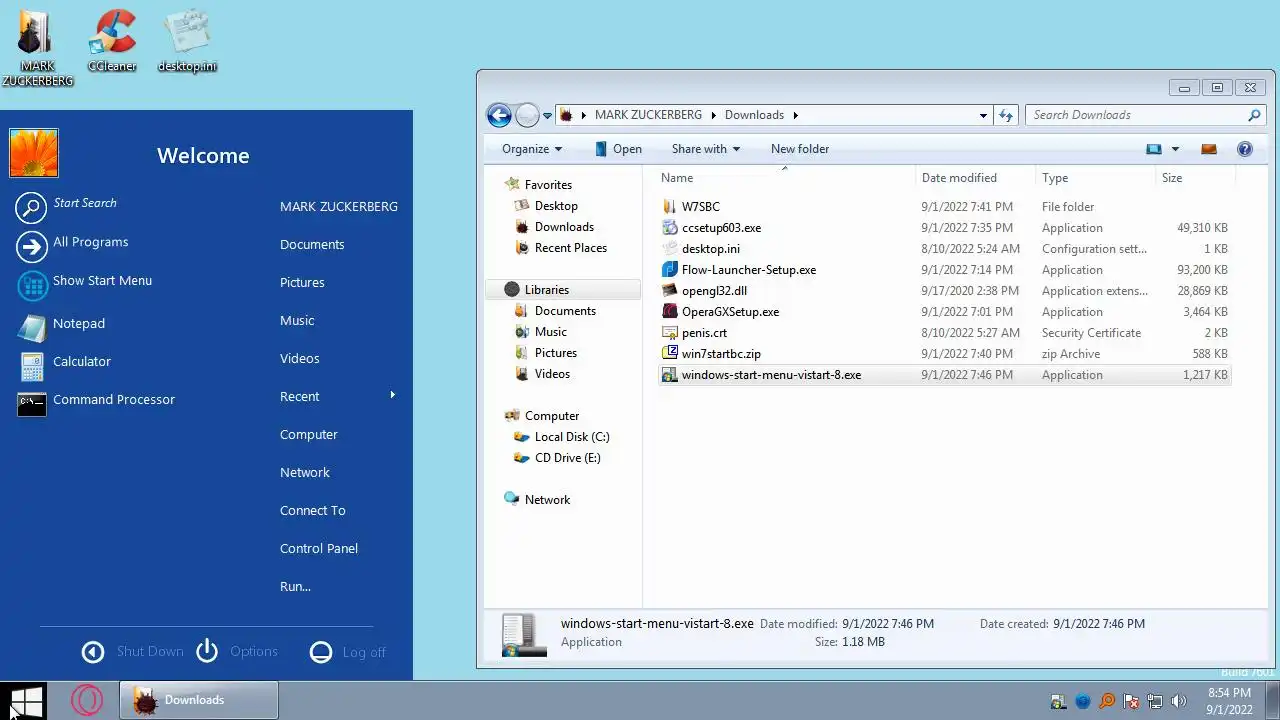This screenshot has height=720, width=1280.
Task: Open the Share with dropdown
Action: tap(706, 149)
